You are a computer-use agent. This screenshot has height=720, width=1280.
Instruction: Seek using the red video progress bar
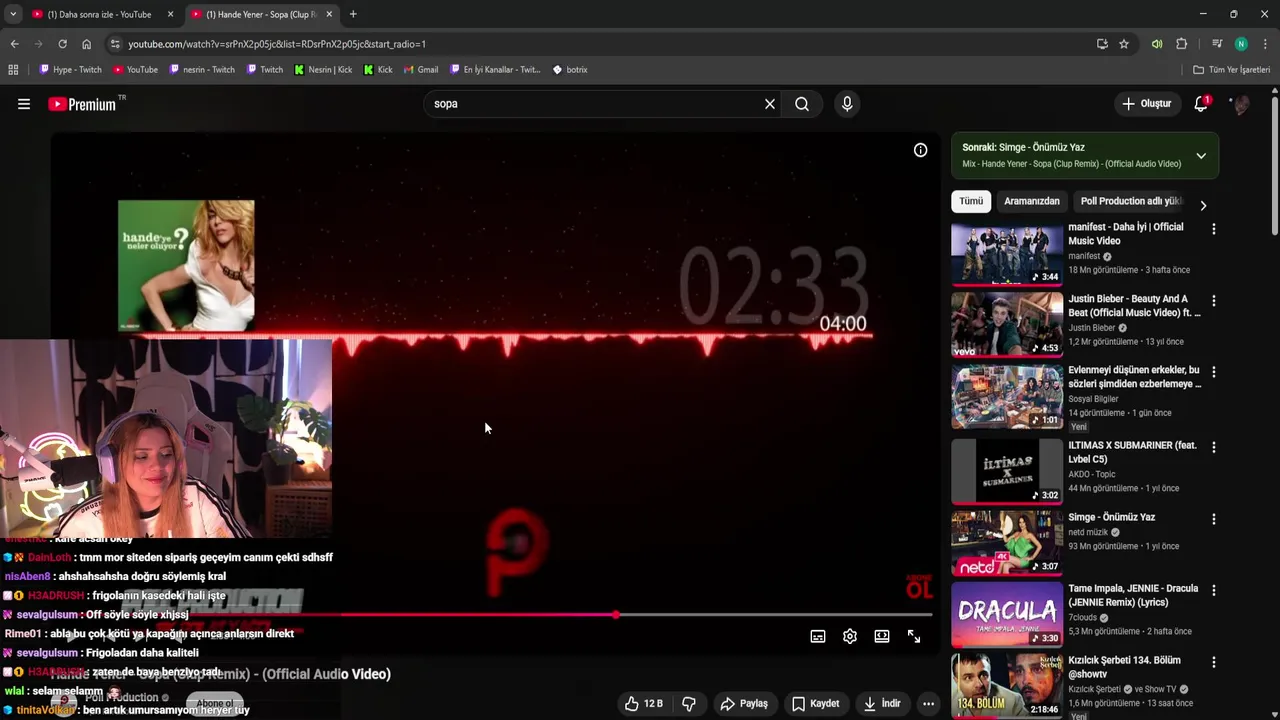(495, 615)
